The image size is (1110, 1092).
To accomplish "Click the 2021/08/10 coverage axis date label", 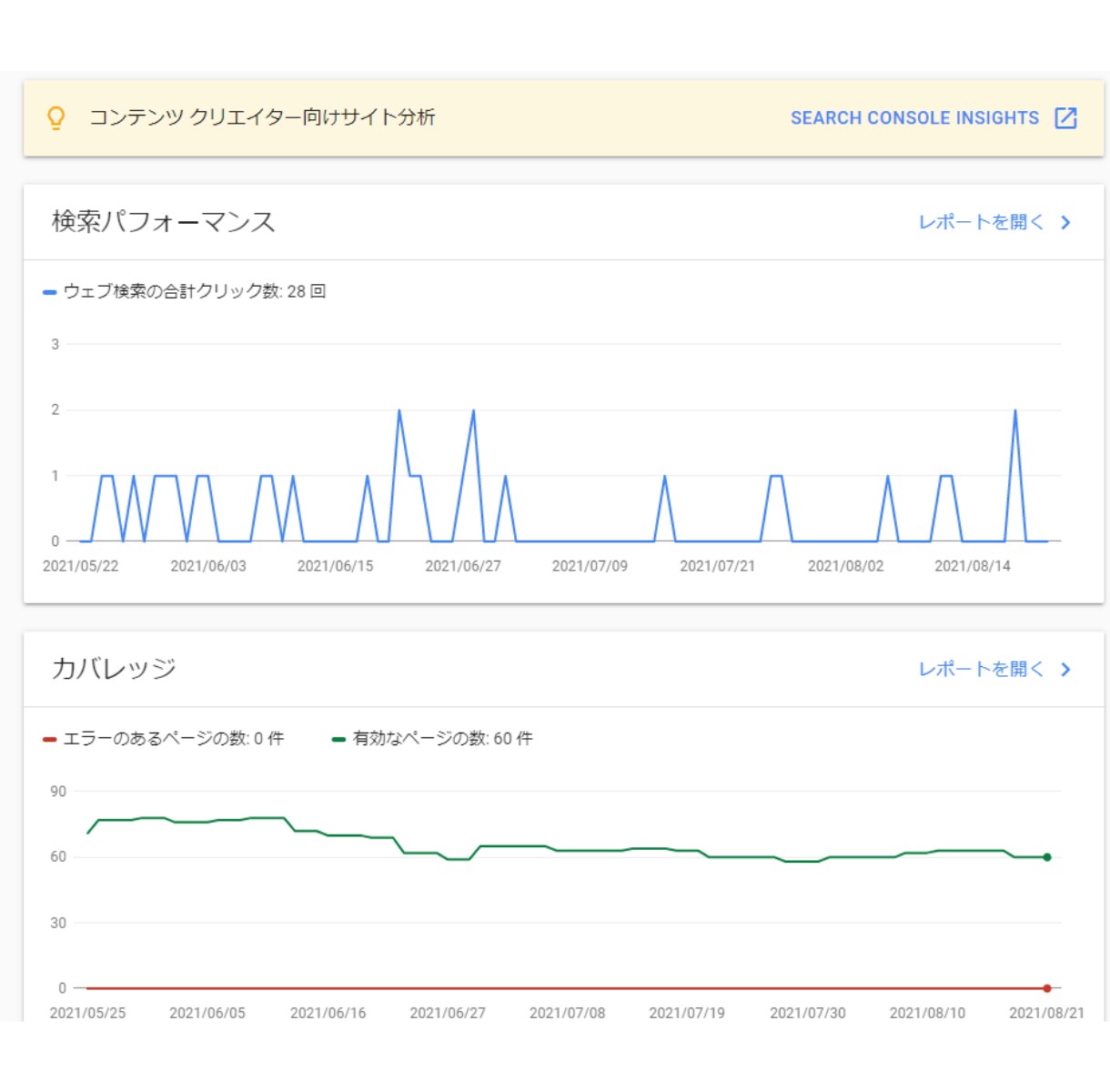I will (x=927, y=1013).
